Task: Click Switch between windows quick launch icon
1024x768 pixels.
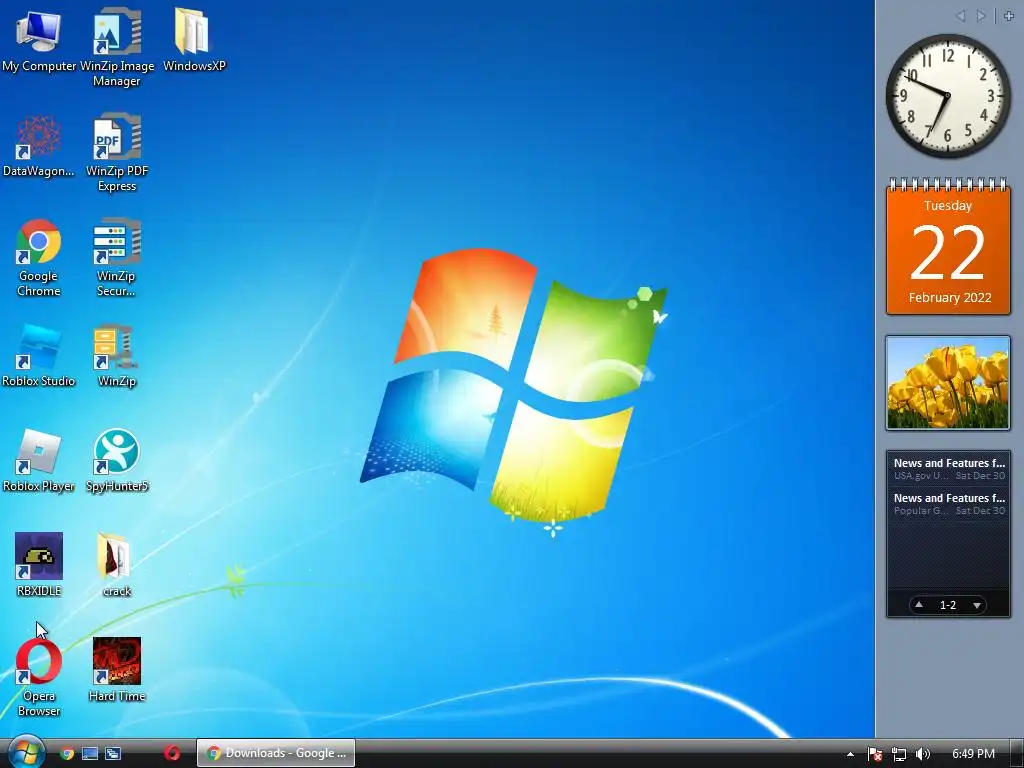Action: (113, 754)
